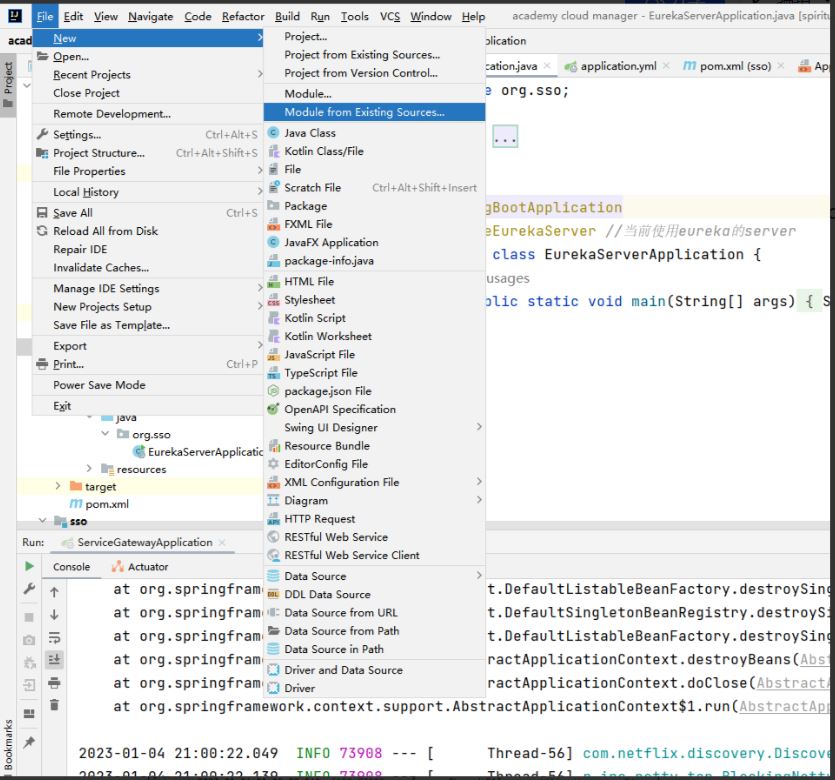
Task: Click the Java Class icon in New submenu
Action: [273, 133]
